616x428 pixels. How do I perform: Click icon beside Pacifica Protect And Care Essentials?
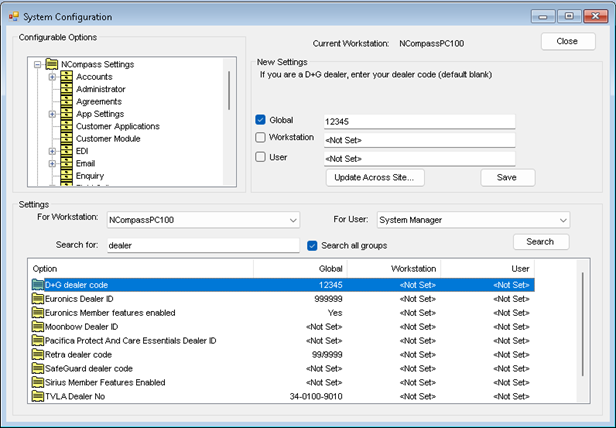pos(38,340)
